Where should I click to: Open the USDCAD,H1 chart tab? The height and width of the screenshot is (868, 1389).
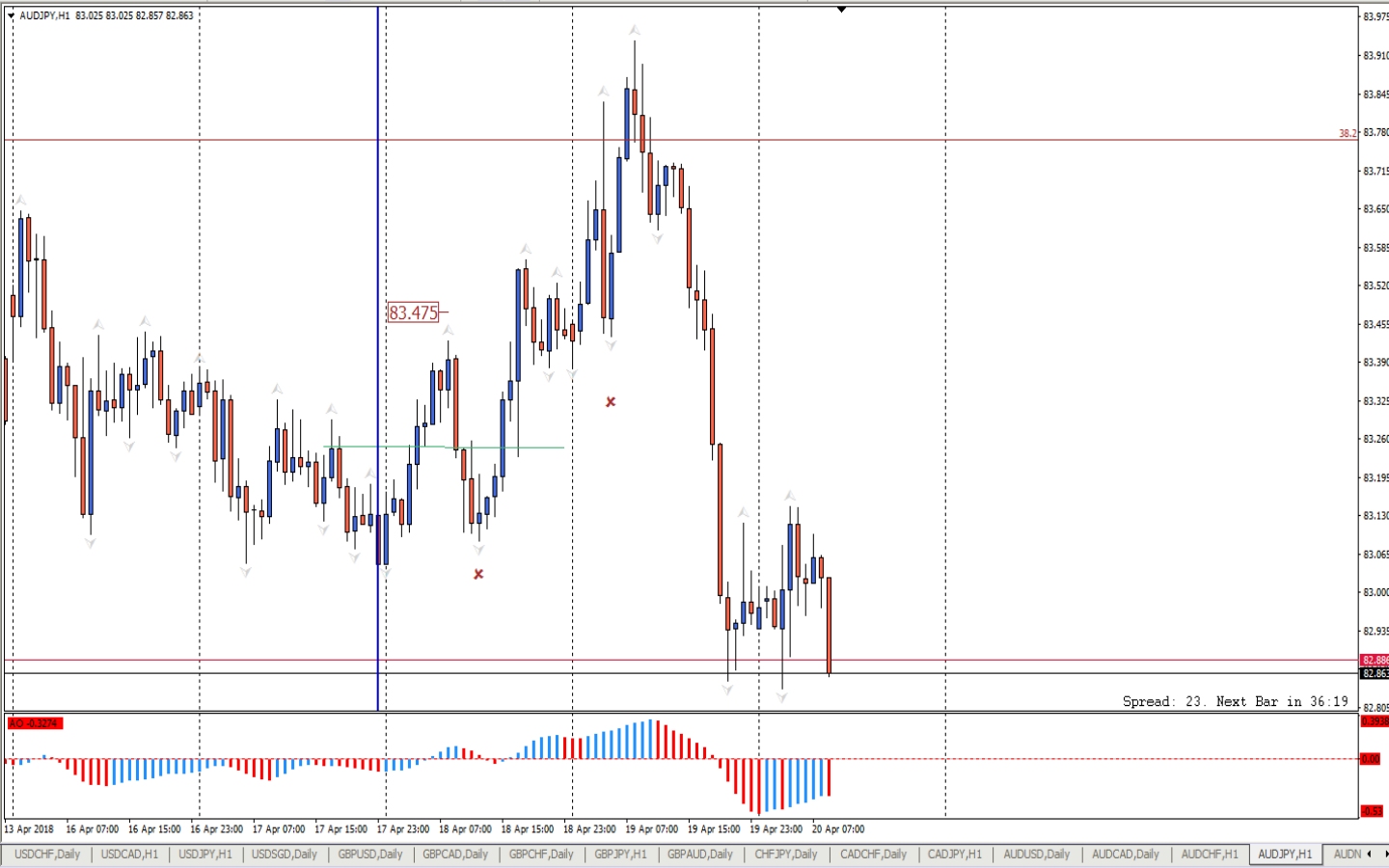tap(129, 854)
